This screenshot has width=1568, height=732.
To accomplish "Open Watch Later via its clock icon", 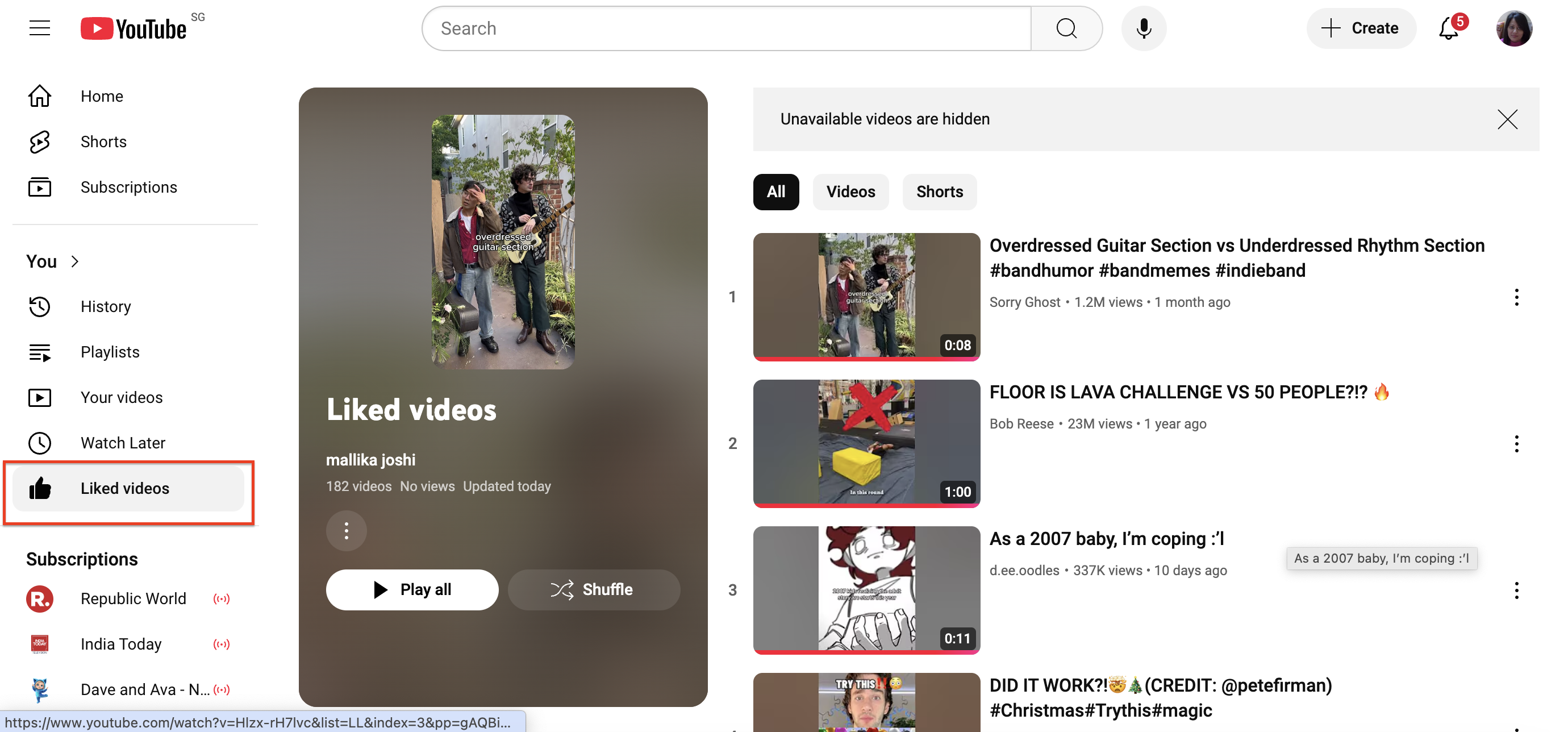I will tap(40, 443).
